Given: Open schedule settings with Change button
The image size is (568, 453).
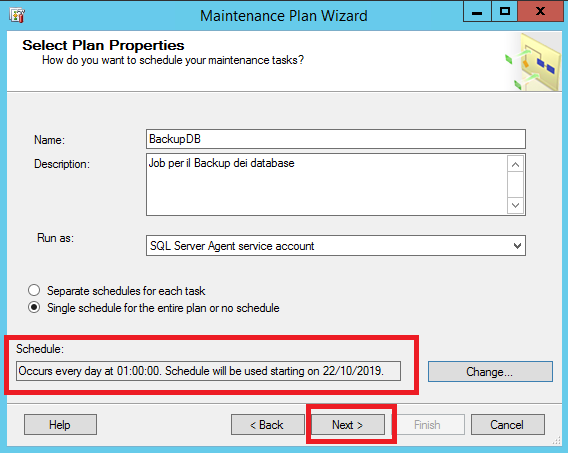Looking at the screenshot, I should (x=490, y=372).
